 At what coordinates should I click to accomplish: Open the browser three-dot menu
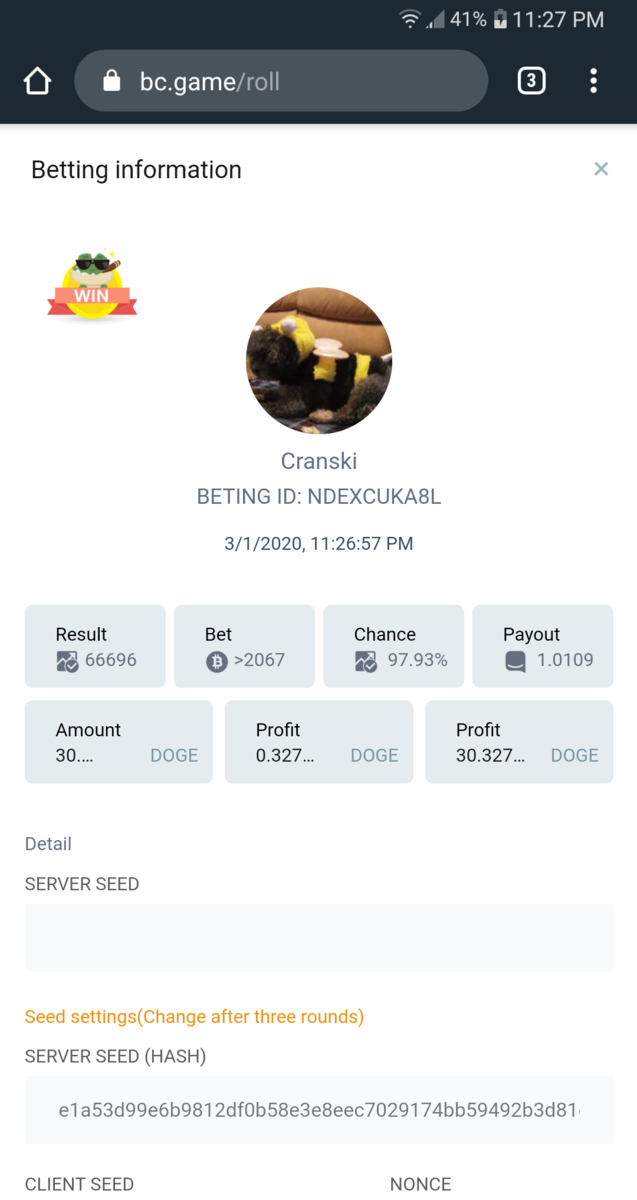[593, 81]
